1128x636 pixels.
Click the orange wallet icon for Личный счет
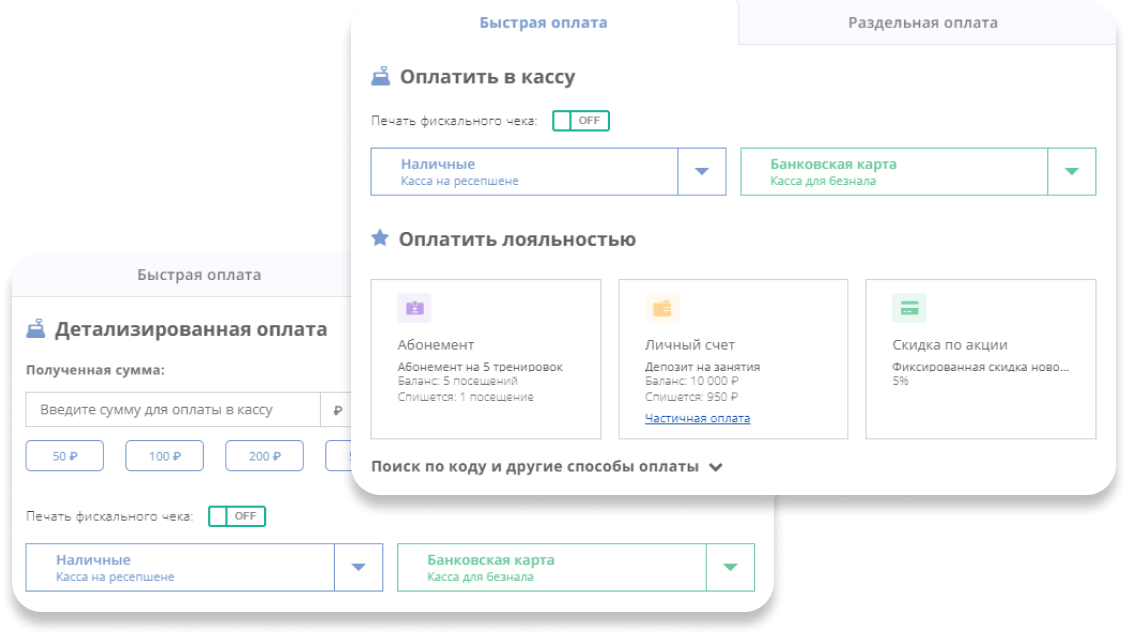click(x=662, y=308)
